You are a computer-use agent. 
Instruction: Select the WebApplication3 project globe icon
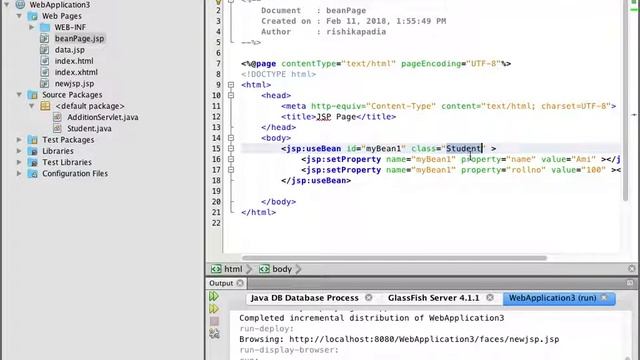pyautogui.click(x=20, y=5)
